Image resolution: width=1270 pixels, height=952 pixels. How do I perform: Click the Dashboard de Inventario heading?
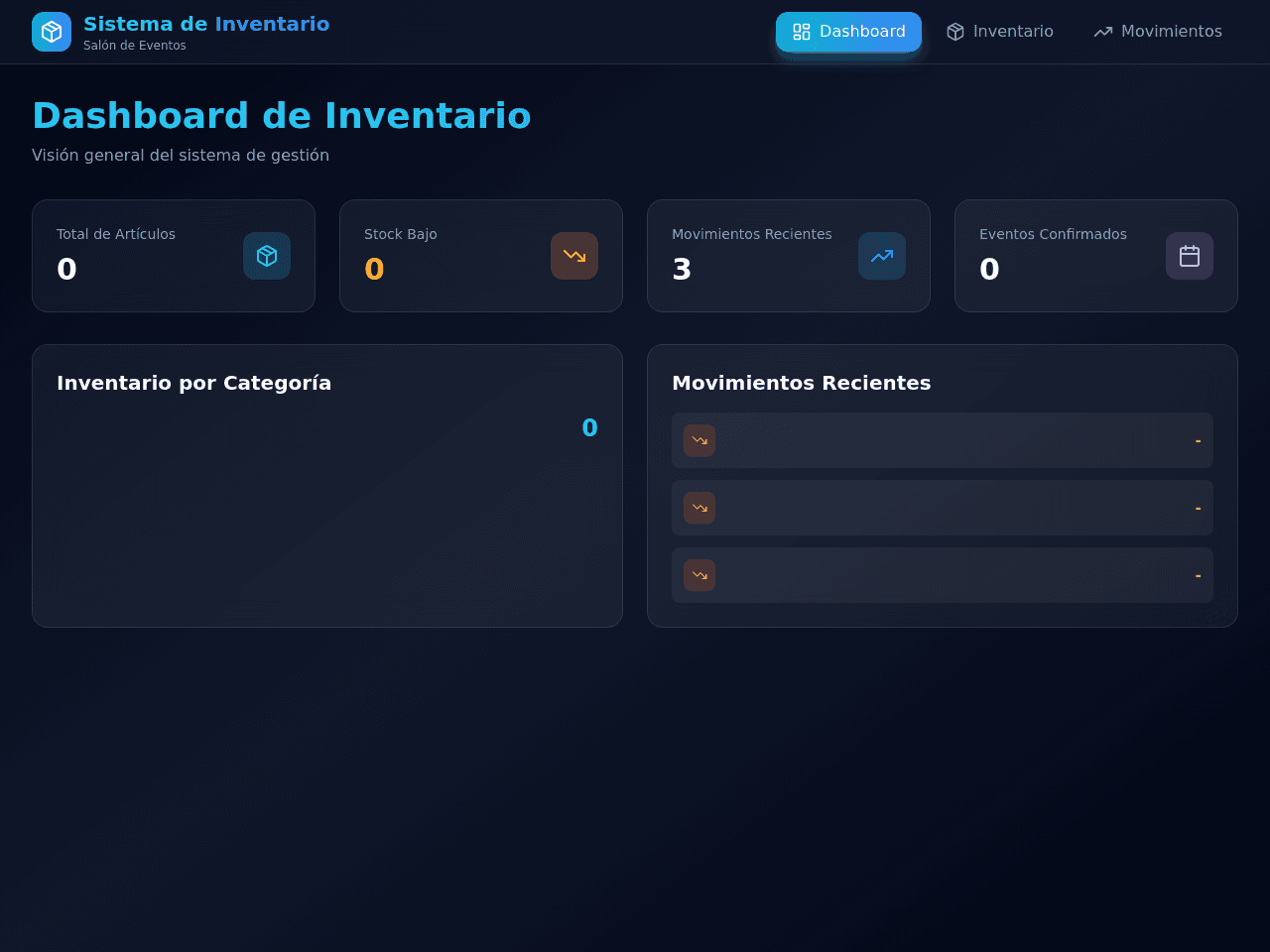282,115
